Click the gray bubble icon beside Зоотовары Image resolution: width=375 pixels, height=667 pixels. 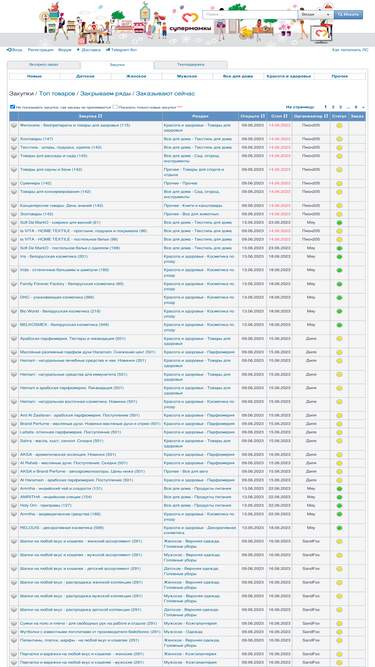tap(14, 214)
